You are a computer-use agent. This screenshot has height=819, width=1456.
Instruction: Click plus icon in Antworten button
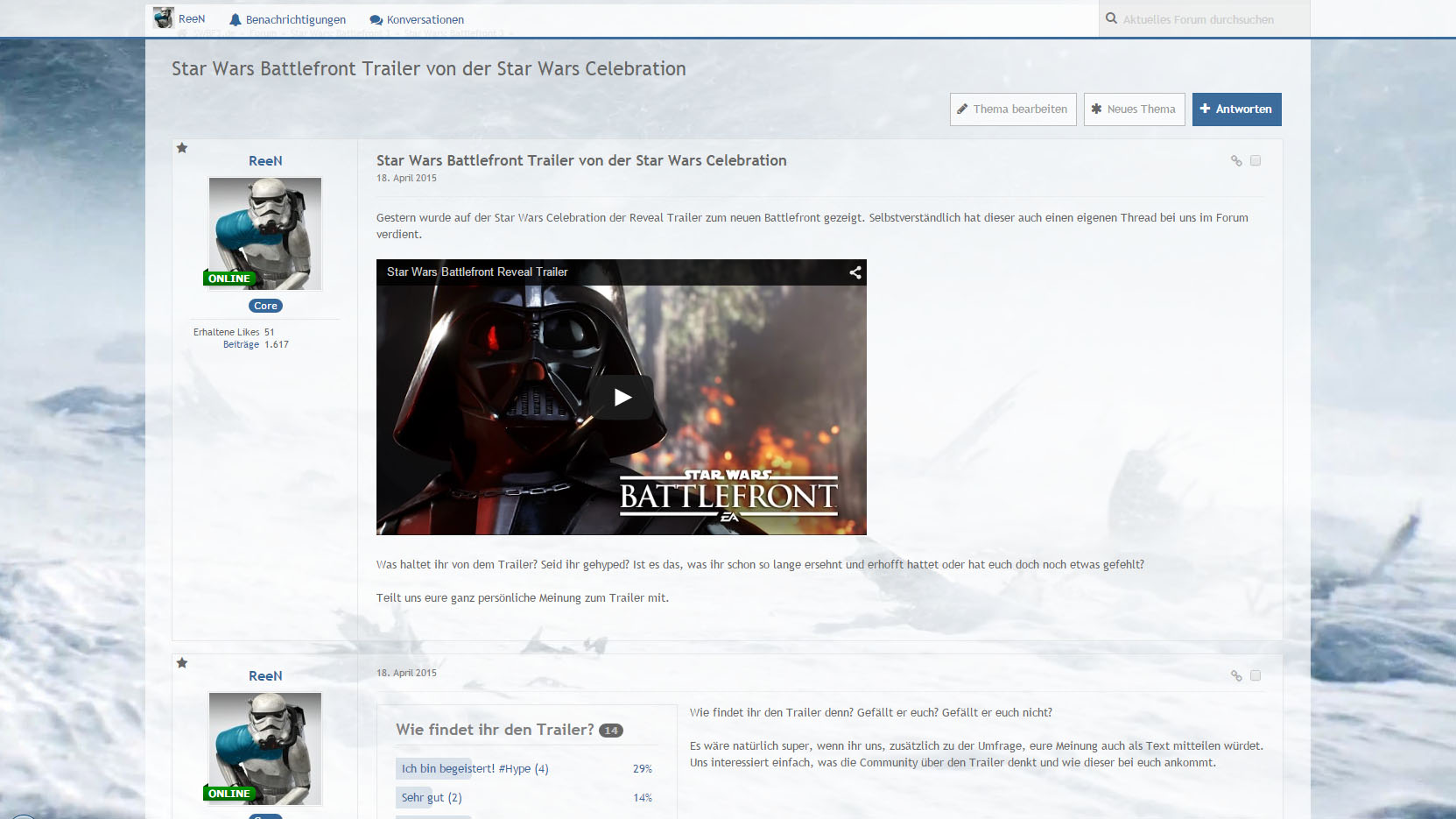[x=1205, y=109]
